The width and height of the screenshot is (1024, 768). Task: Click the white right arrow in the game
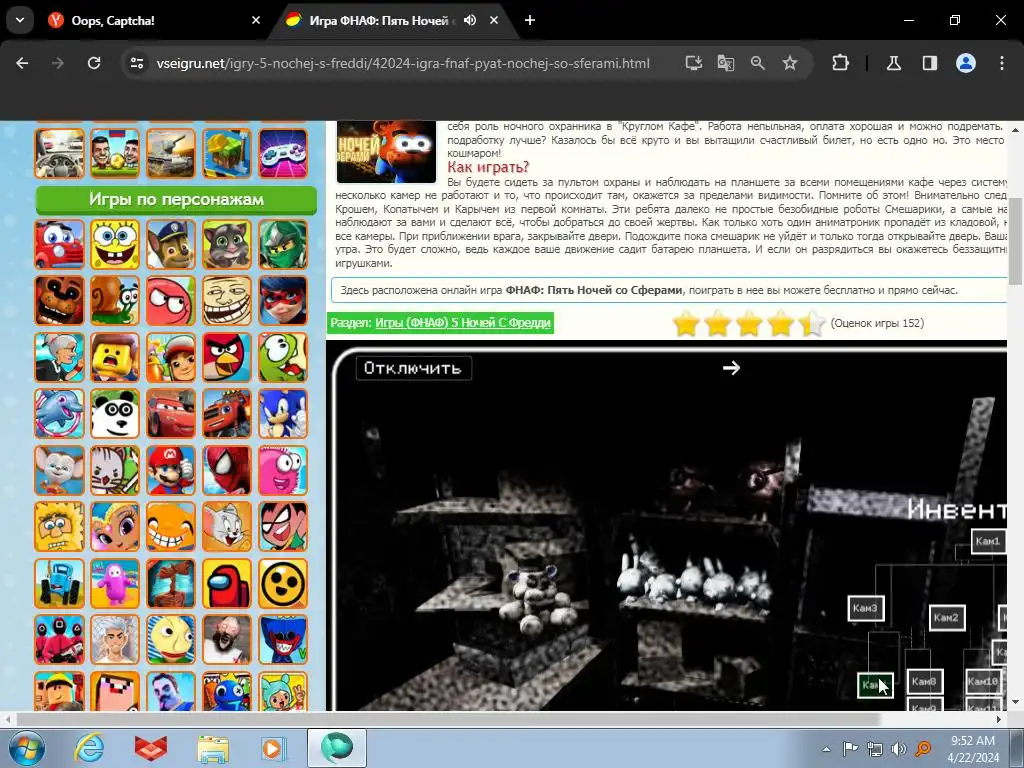(x=731, y=368)
